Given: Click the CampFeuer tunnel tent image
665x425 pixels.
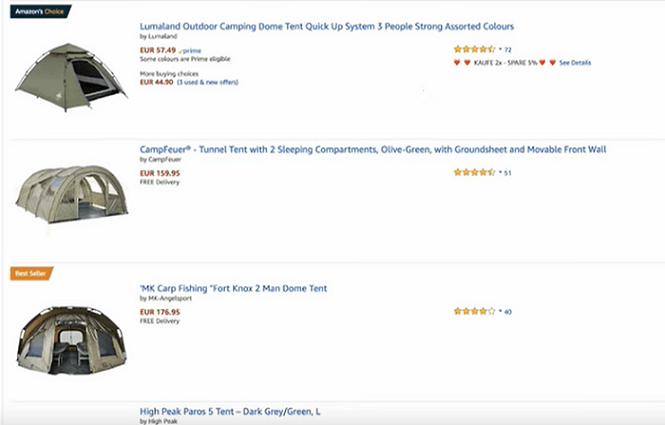Looking at the screenshot, I should coord(70,194).
